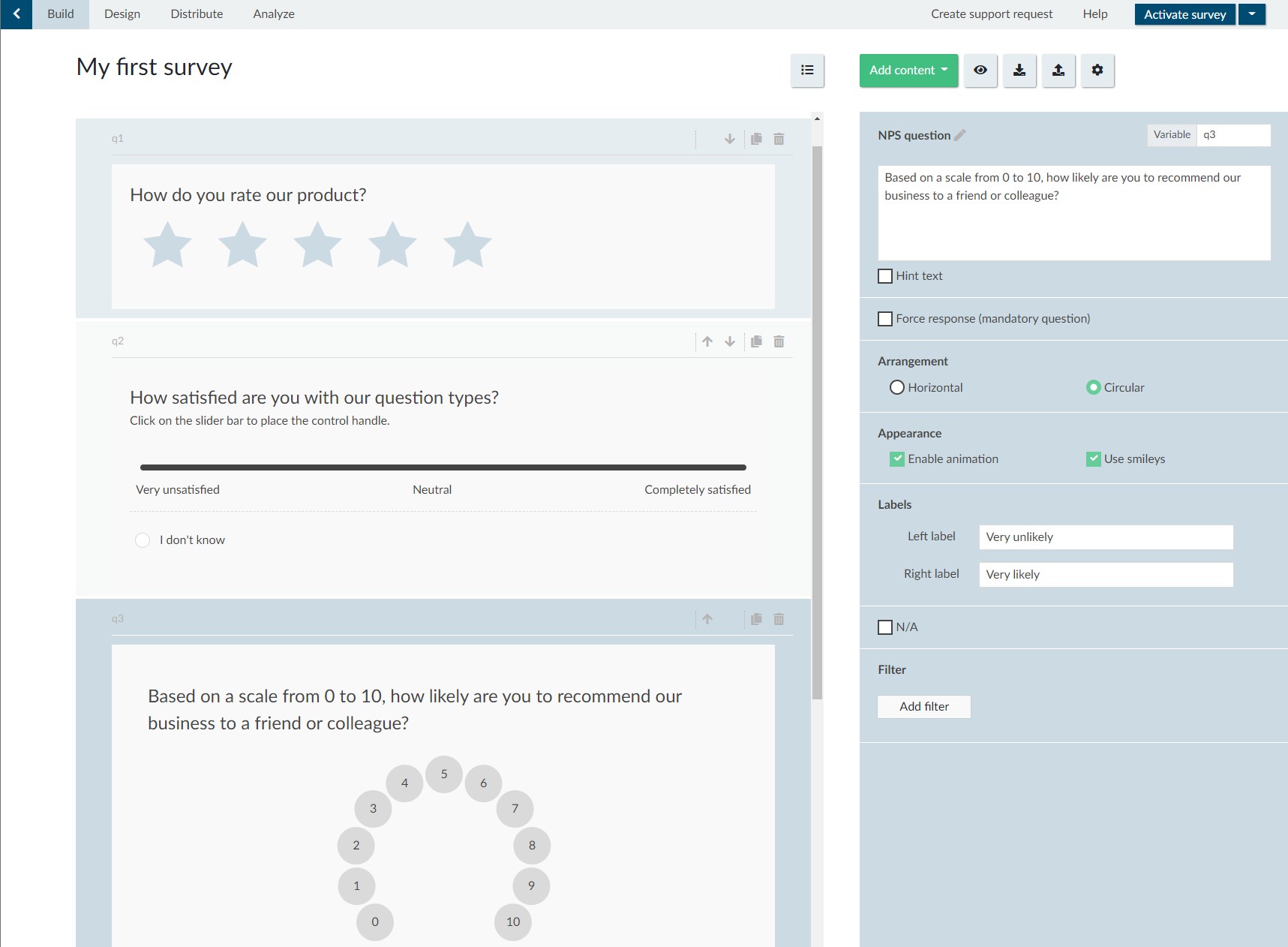
Task: Edit the Right label field
Action: [x=1106, y=575]
